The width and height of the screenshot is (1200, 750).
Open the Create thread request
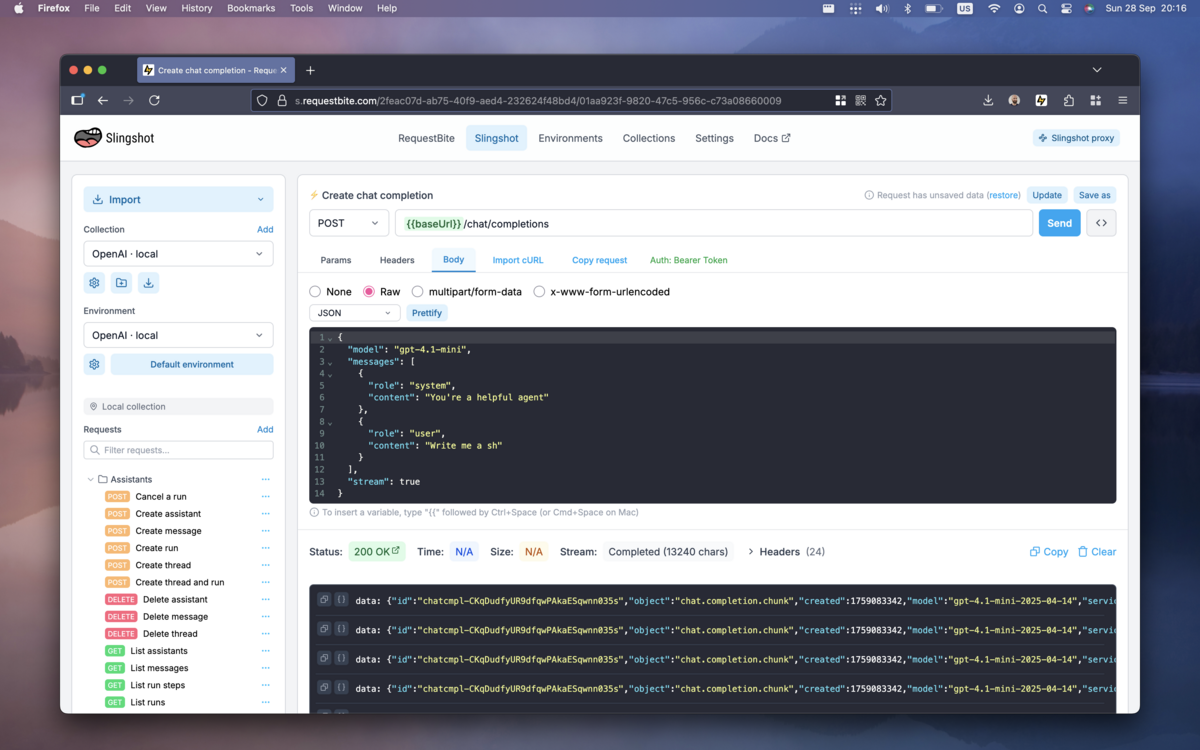pyautogui.click(x=163, y=565)
